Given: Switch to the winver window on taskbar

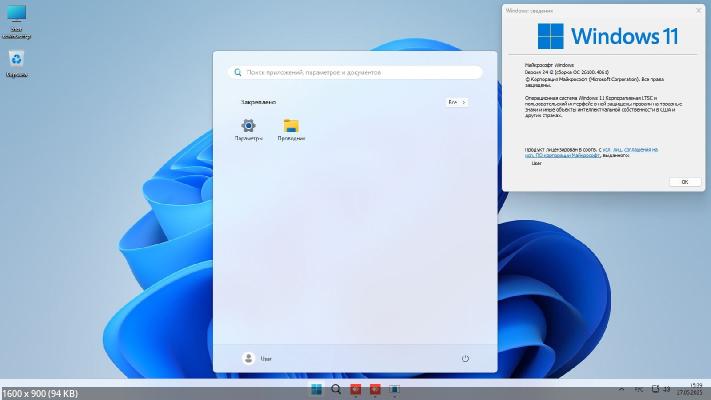Looking at the screenshot, I should click(x=394, y=389).
